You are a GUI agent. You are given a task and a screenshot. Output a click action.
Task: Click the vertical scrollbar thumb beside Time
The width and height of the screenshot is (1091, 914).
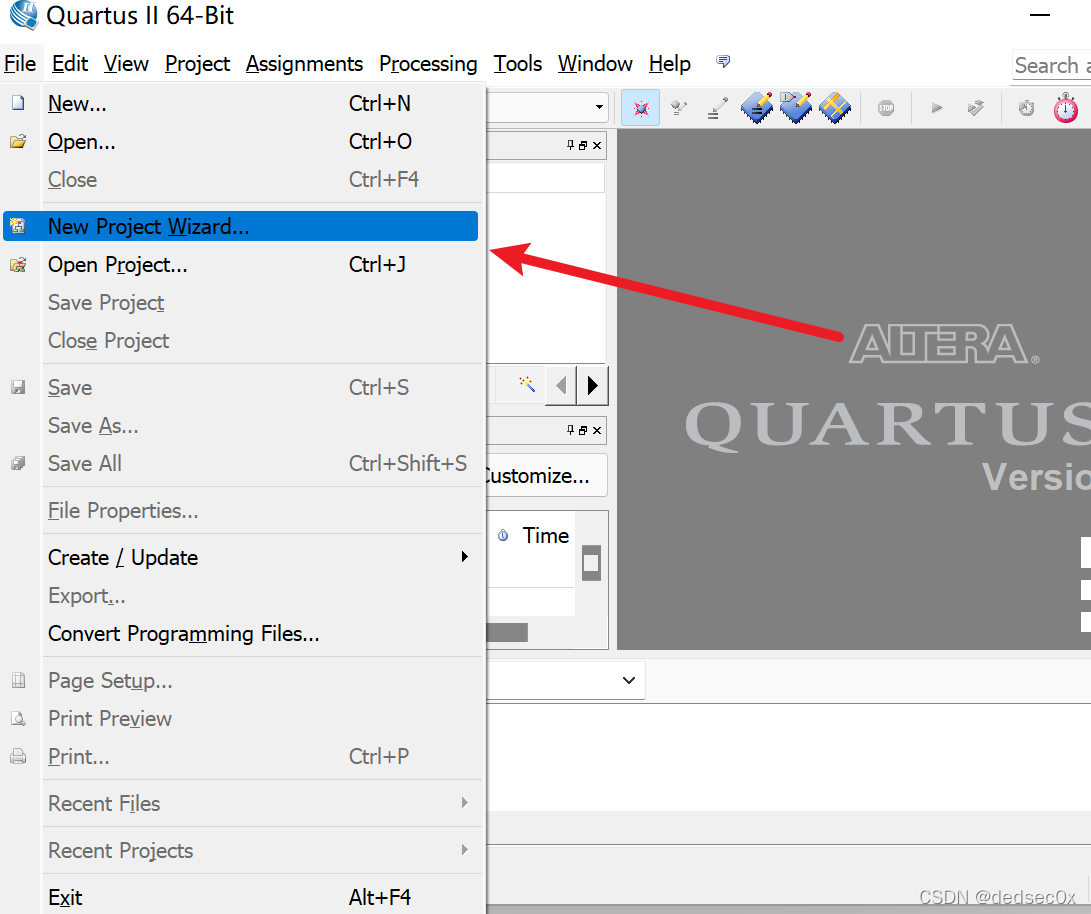(x=591, y=563)
